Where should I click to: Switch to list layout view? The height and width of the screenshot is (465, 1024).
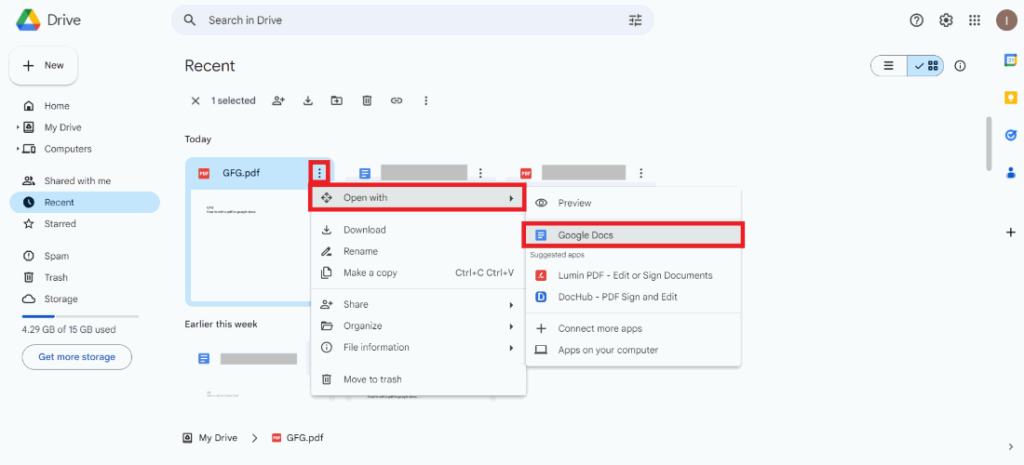pyautogui.click(x=889, y=66)
